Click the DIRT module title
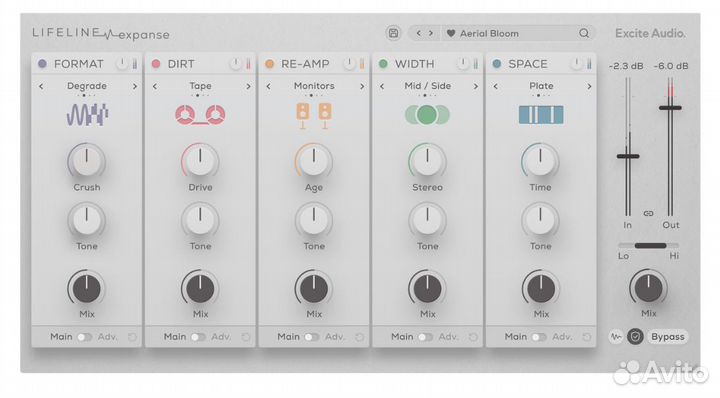 (x=181, y=64)
